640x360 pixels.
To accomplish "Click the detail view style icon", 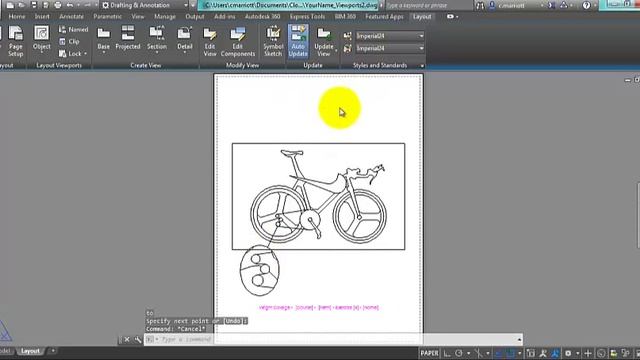I will tap(348, 48).
